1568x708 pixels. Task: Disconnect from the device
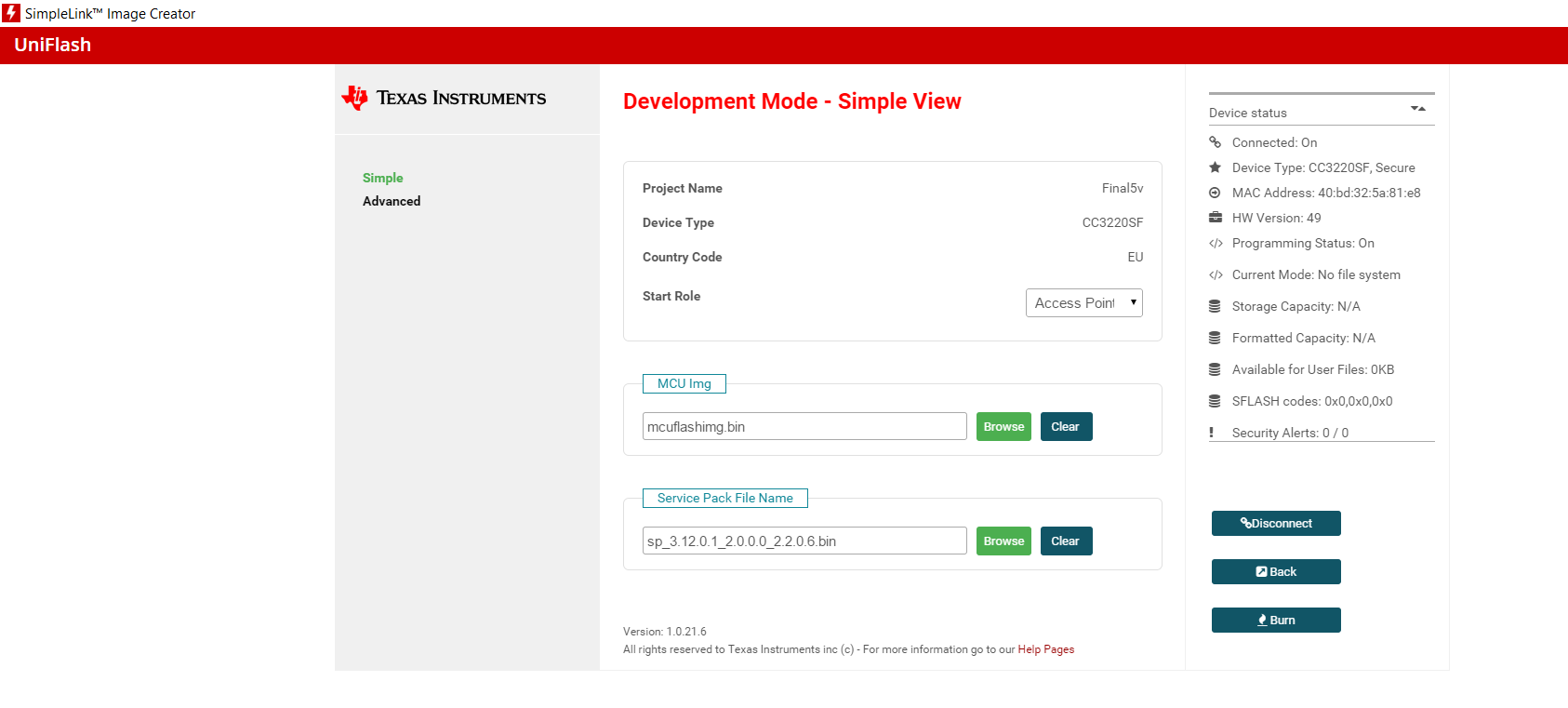(x=1276, y=524)
